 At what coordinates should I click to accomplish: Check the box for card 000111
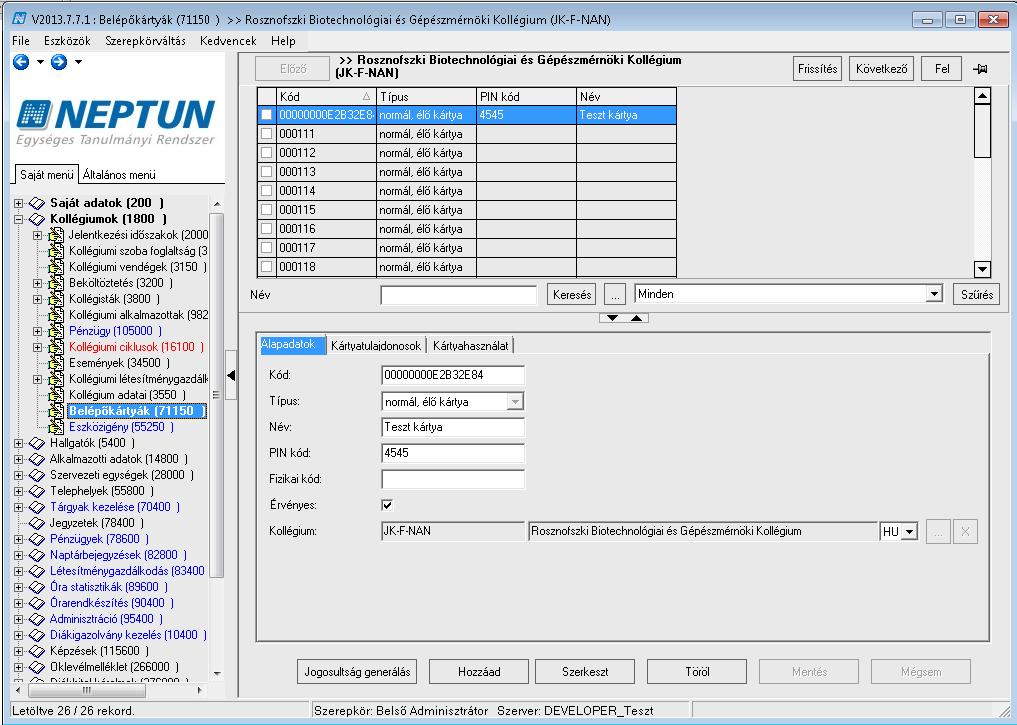[x=267, y=134]
